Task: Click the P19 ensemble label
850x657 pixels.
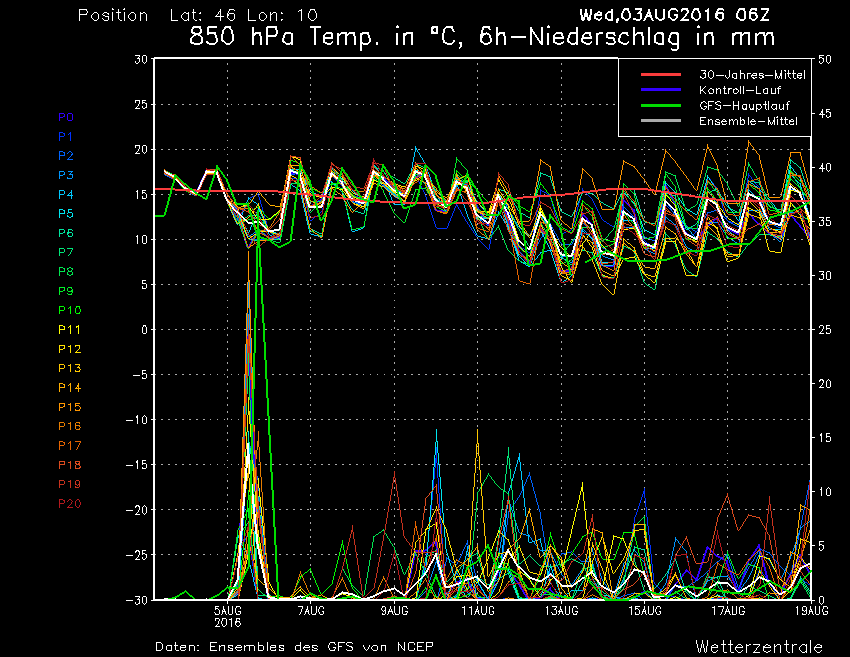Action: coord(69,484)
